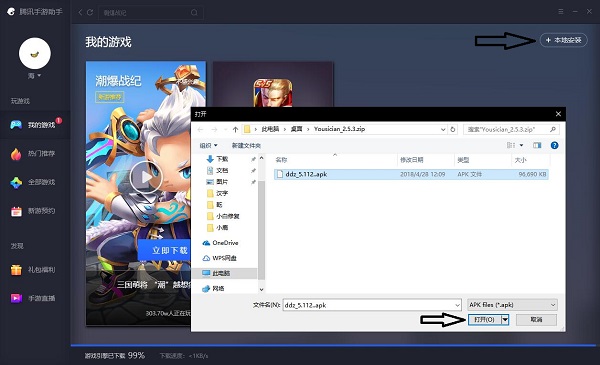The width and height of the screenshot is (600, 365).
Task: Select the ddz_5.112.apk file
Action: point(411,174)
